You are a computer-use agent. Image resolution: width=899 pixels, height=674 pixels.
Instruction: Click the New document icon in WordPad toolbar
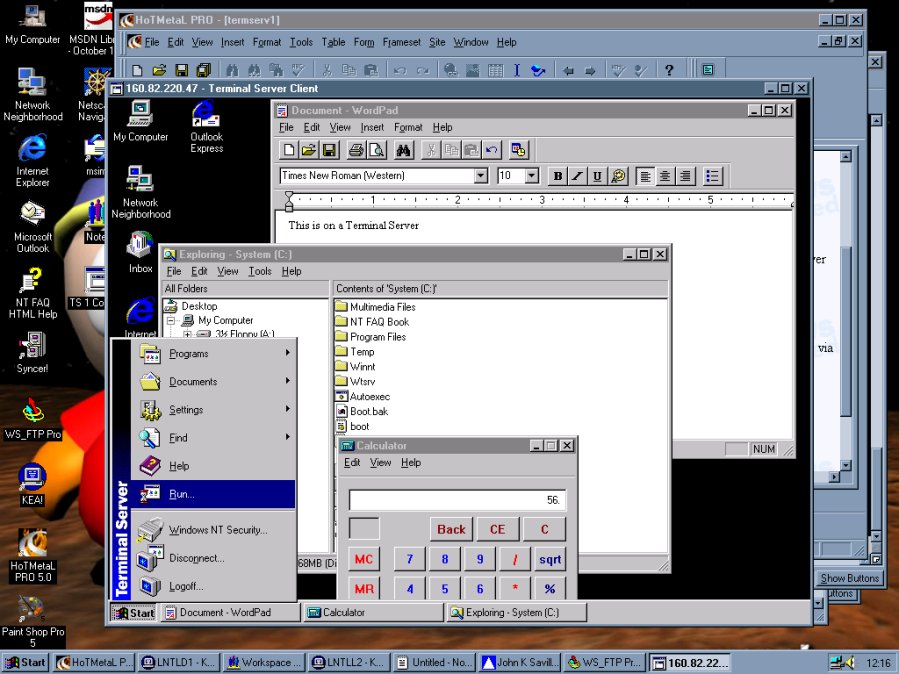289,150
